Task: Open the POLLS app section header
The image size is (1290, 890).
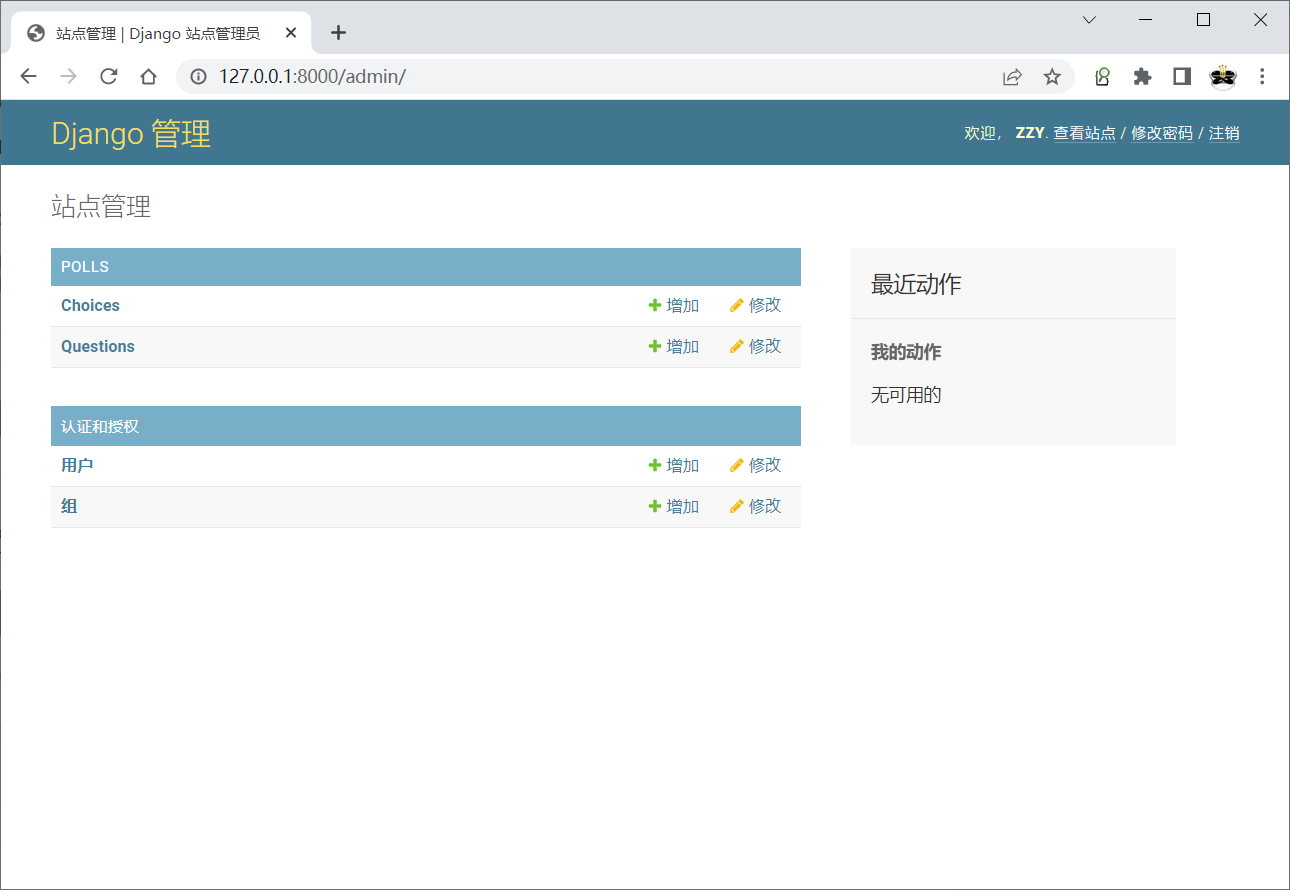Action: tap(85, 267)
